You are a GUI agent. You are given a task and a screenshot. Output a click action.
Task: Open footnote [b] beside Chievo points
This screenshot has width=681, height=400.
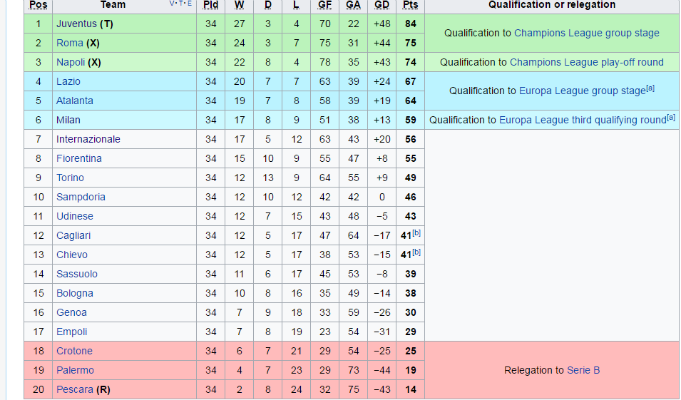(417, 252)
